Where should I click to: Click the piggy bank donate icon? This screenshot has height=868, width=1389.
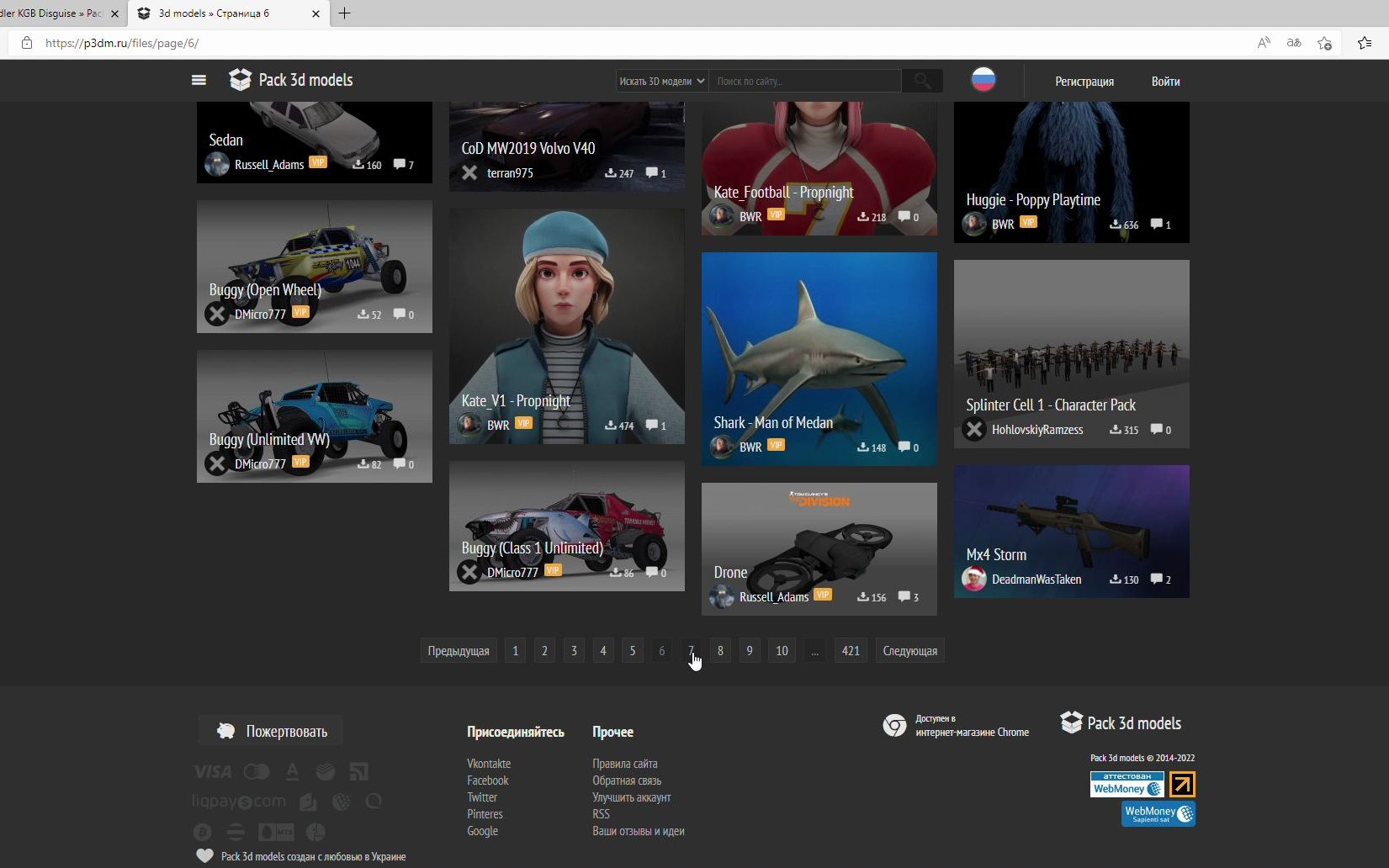click(225, 731)
